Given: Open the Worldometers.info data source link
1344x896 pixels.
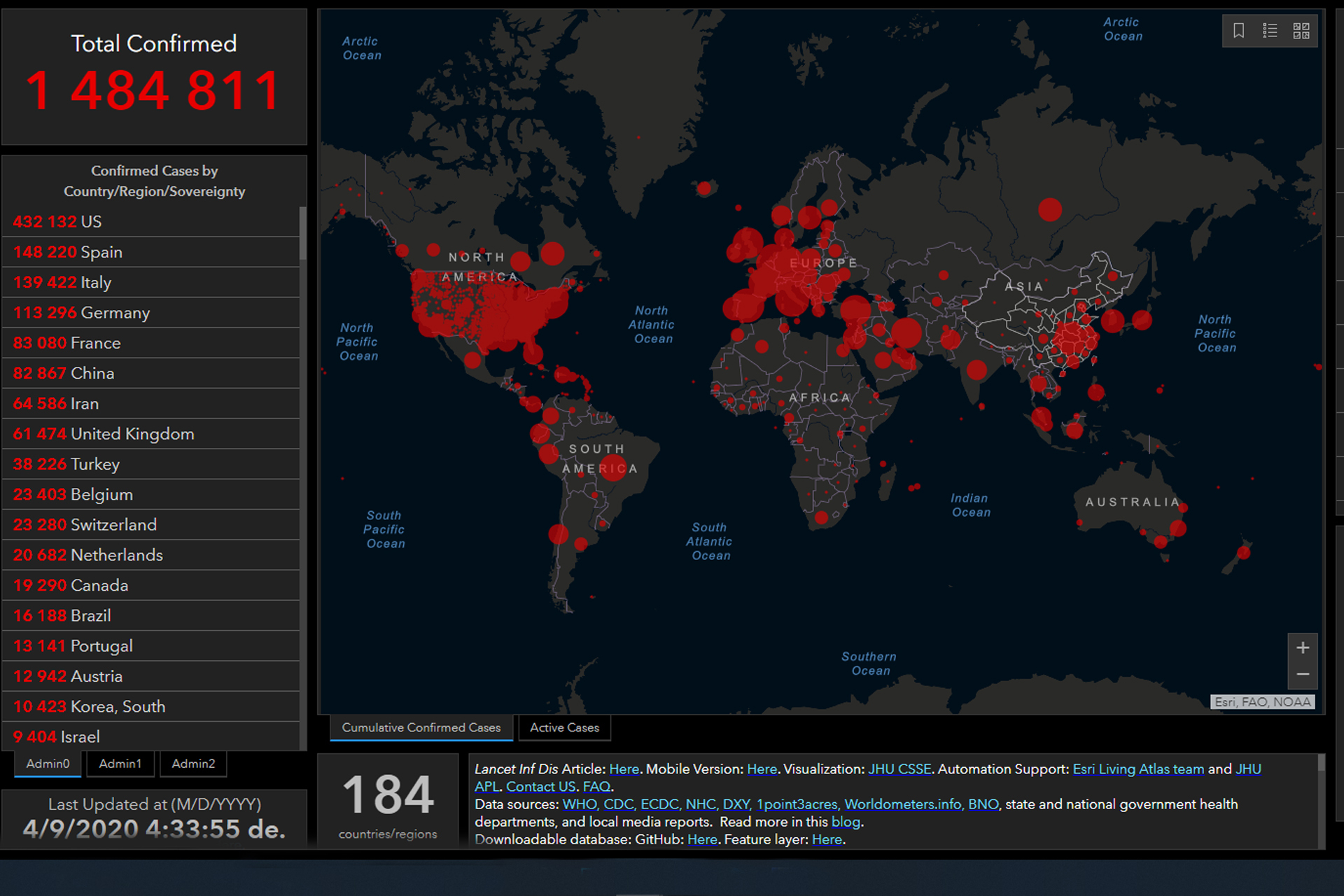Looking at the screenshot, I should (902, 804).
